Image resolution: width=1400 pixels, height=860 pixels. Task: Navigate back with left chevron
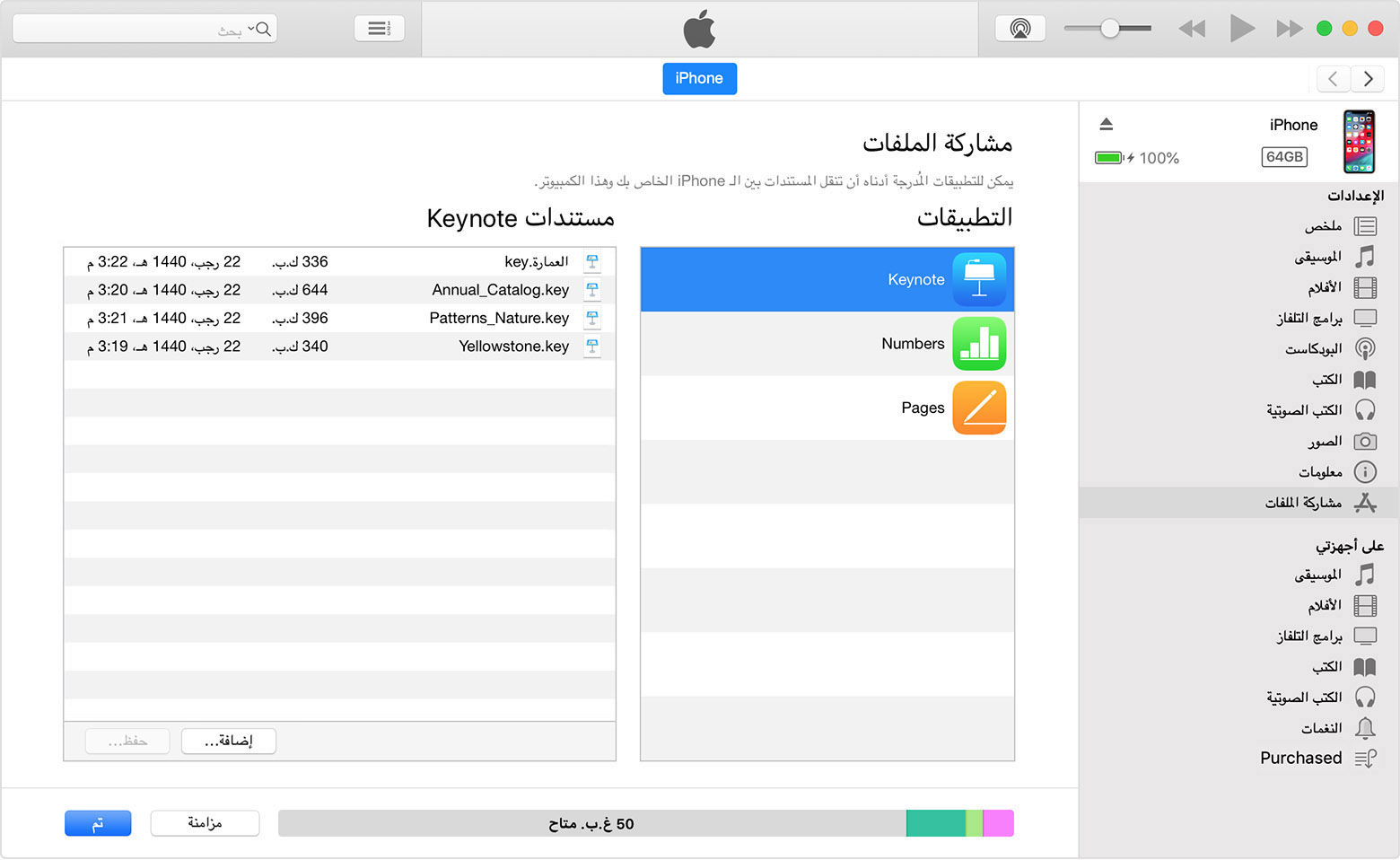pos(1334,79)
